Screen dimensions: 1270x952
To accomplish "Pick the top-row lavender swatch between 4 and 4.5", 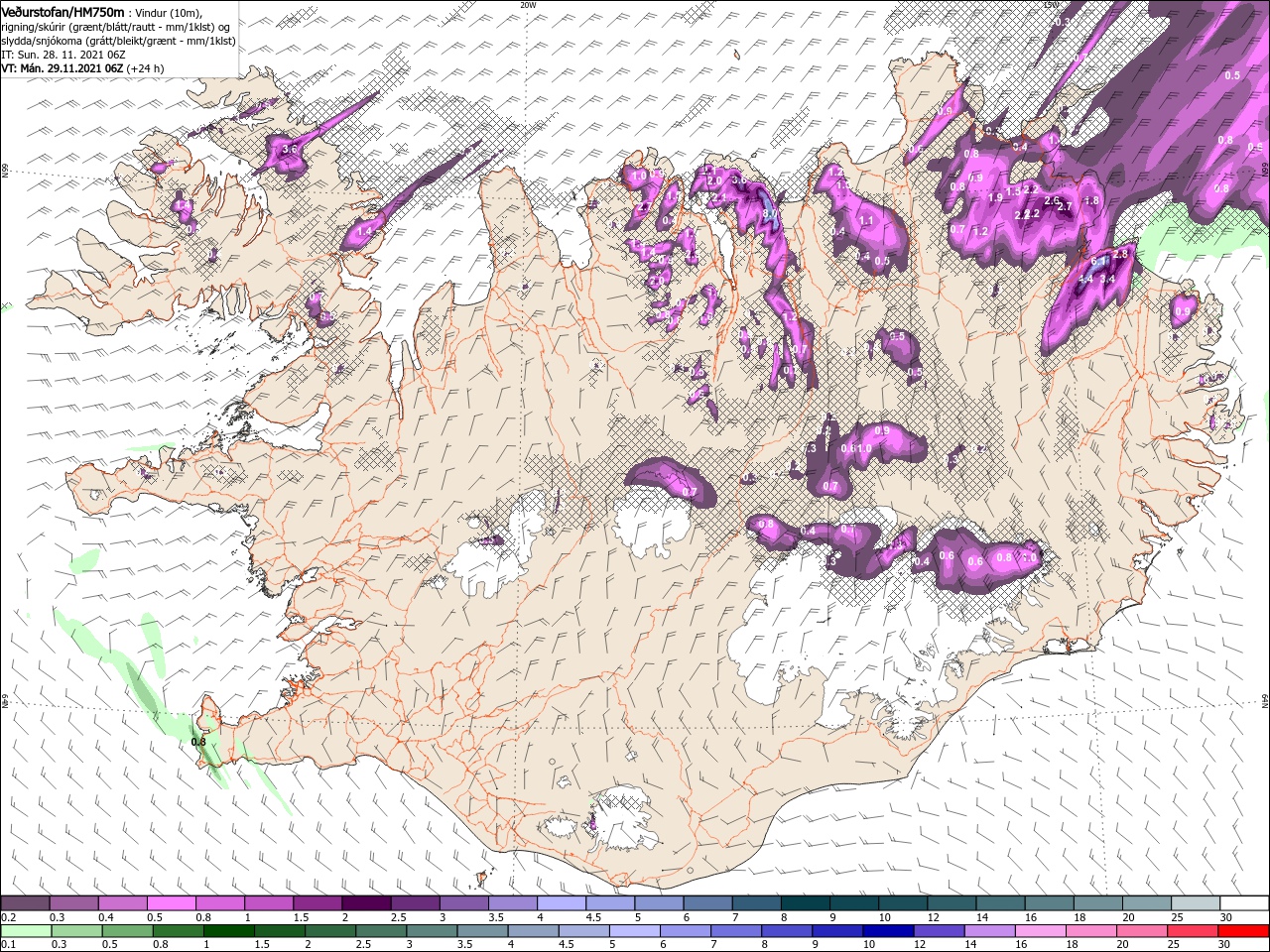I will coord(562,903).
